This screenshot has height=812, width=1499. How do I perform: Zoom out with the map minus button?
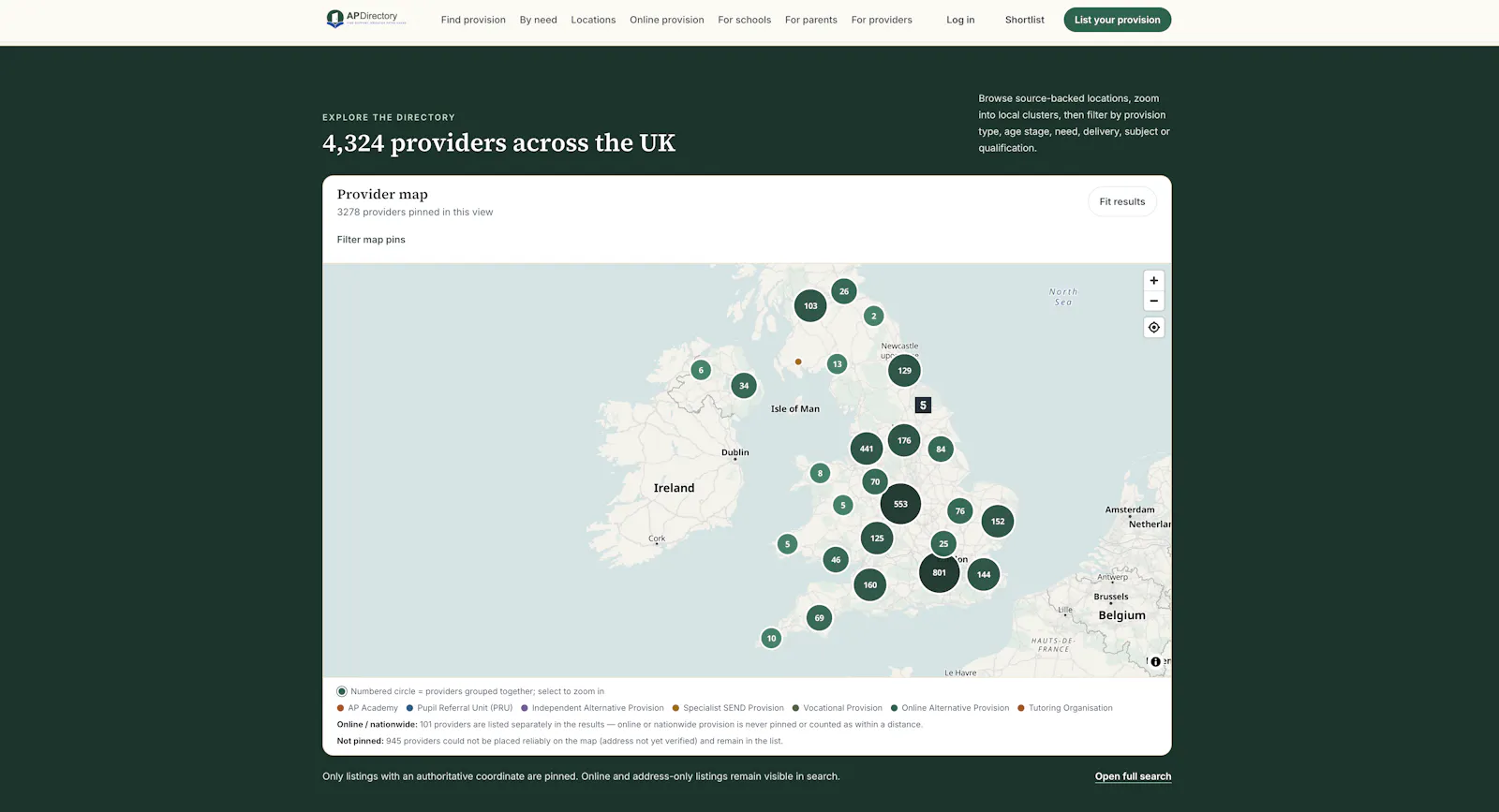1154,301
